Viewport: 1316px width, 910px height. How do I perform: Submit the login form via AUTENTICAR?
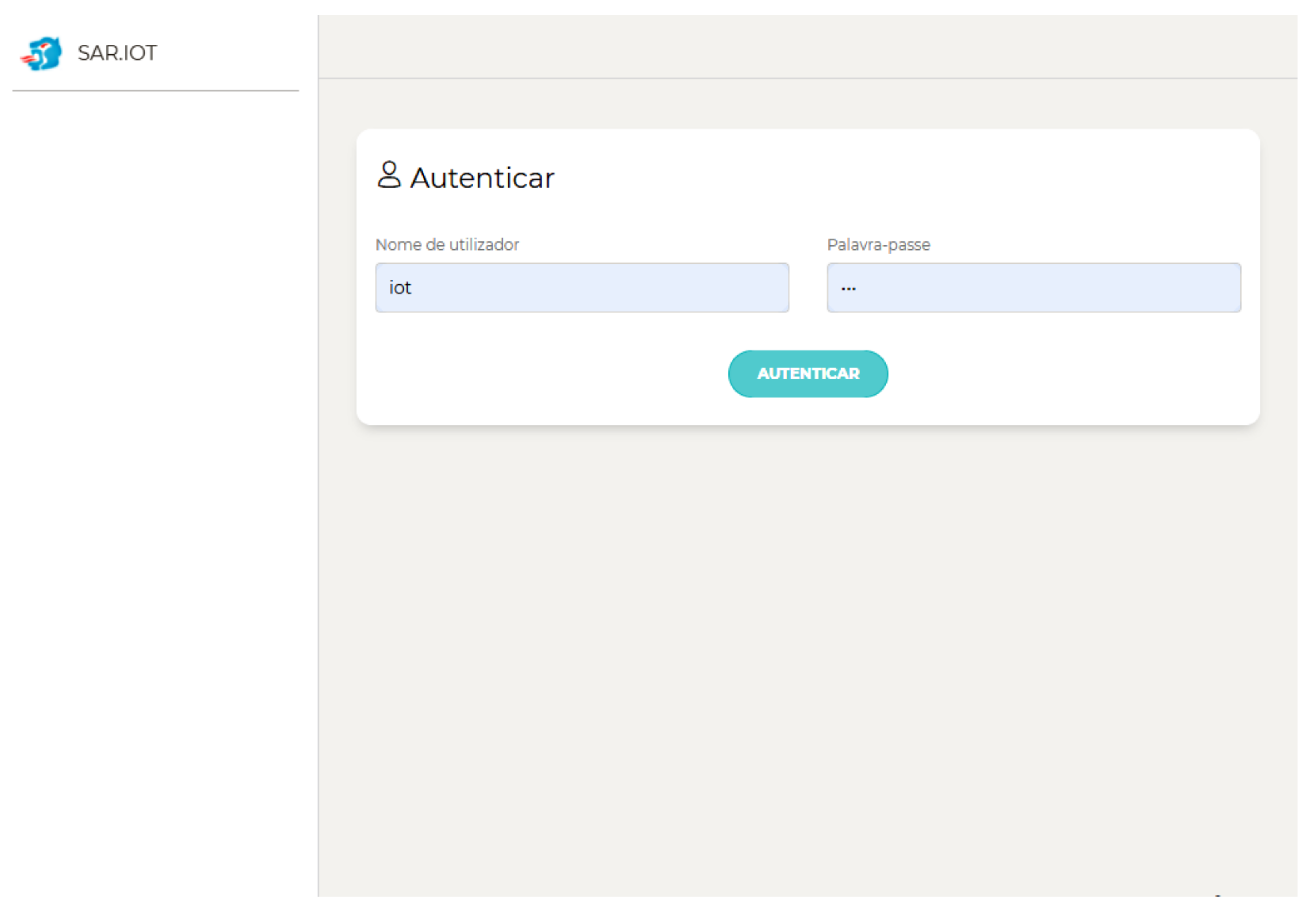click(807, 374)
